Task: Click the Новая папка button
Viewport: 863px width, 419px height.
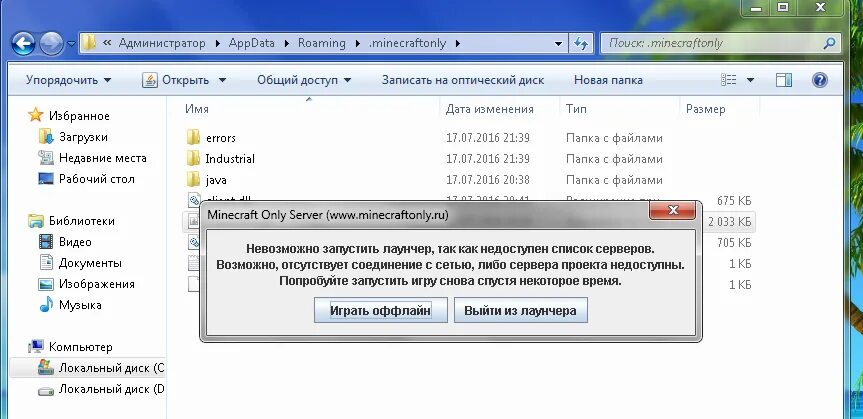Action: click(608, 80)
